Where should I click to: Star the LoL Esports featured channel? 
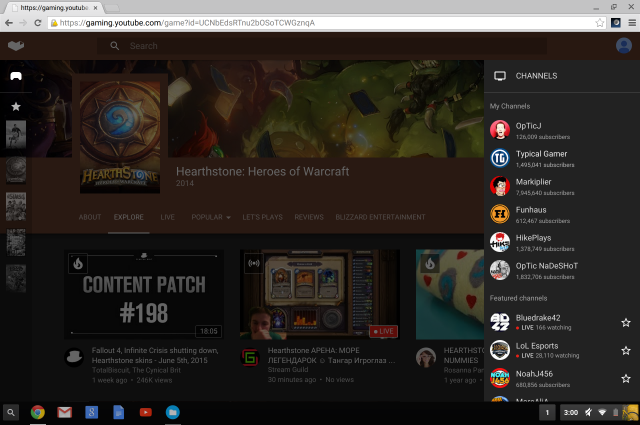click(626, 350)
